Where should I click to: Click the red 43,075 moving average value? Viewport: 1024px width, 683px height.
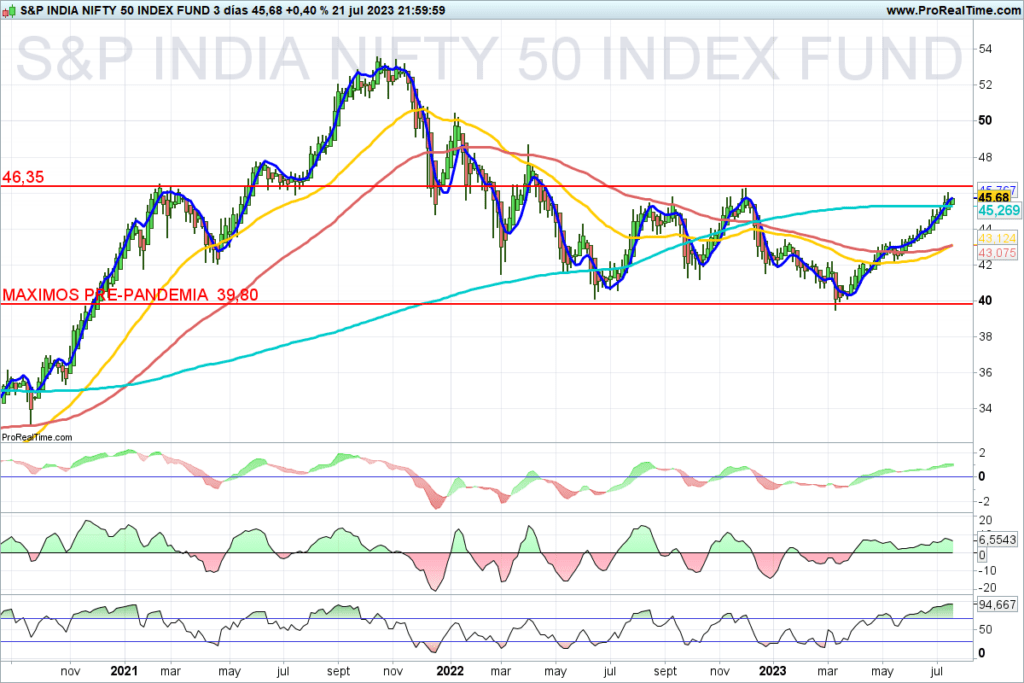click(x=997, y=253)
